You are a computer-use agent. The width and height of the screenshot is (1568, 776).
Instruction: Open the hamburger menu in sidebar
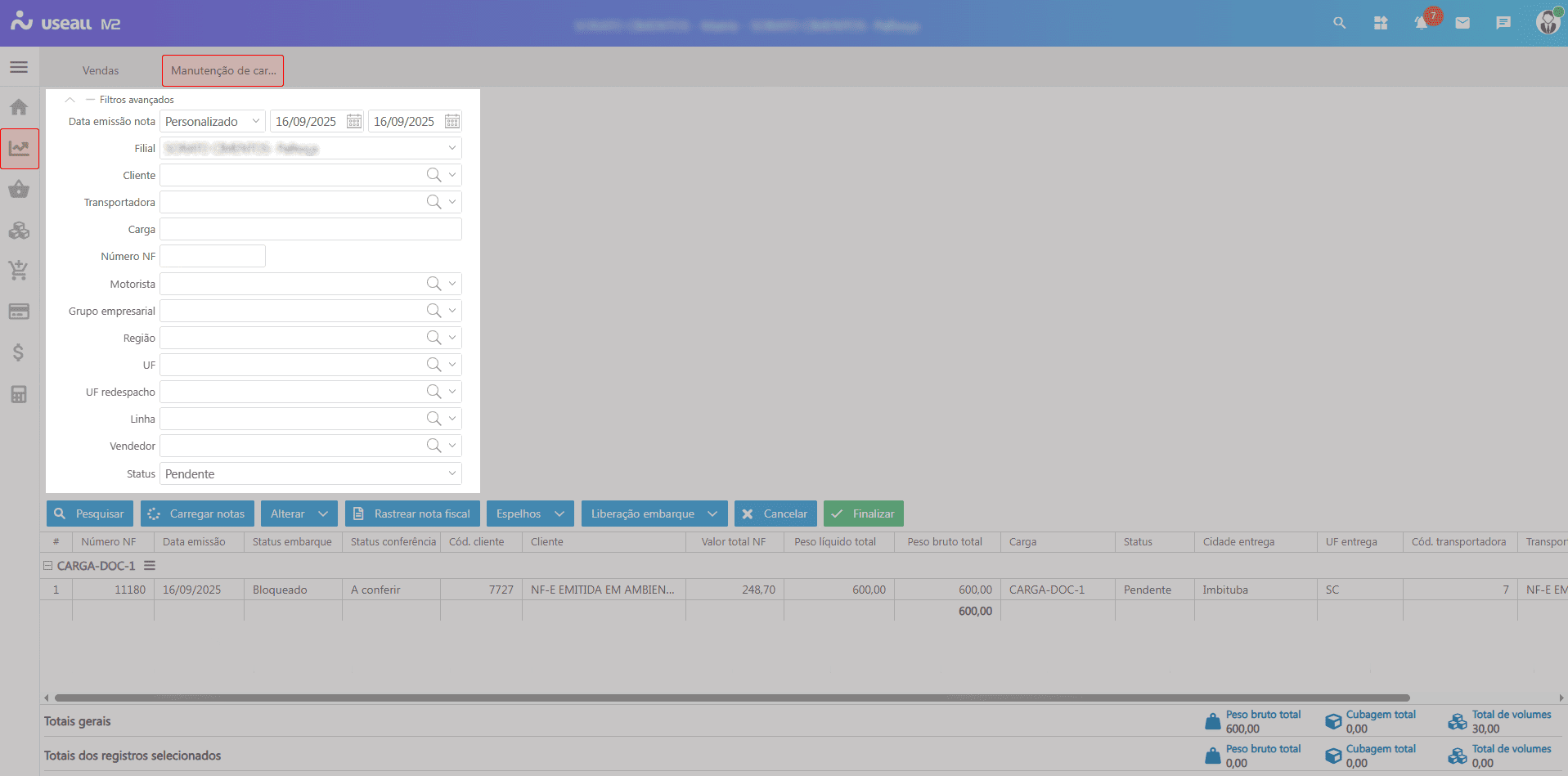point(19,67)
